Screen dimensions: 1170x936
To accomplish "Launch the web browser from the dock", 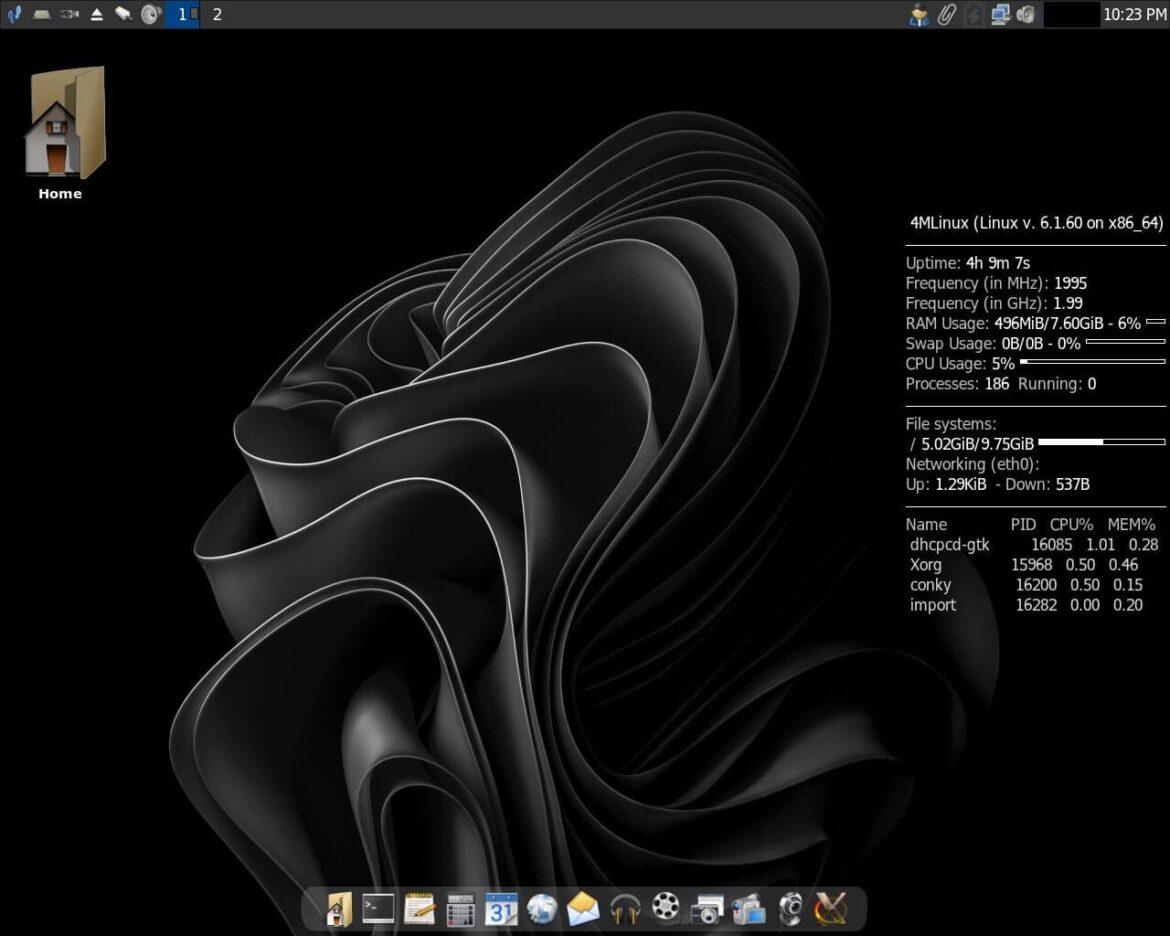I will pyautogui.click(x=542, y=910).
